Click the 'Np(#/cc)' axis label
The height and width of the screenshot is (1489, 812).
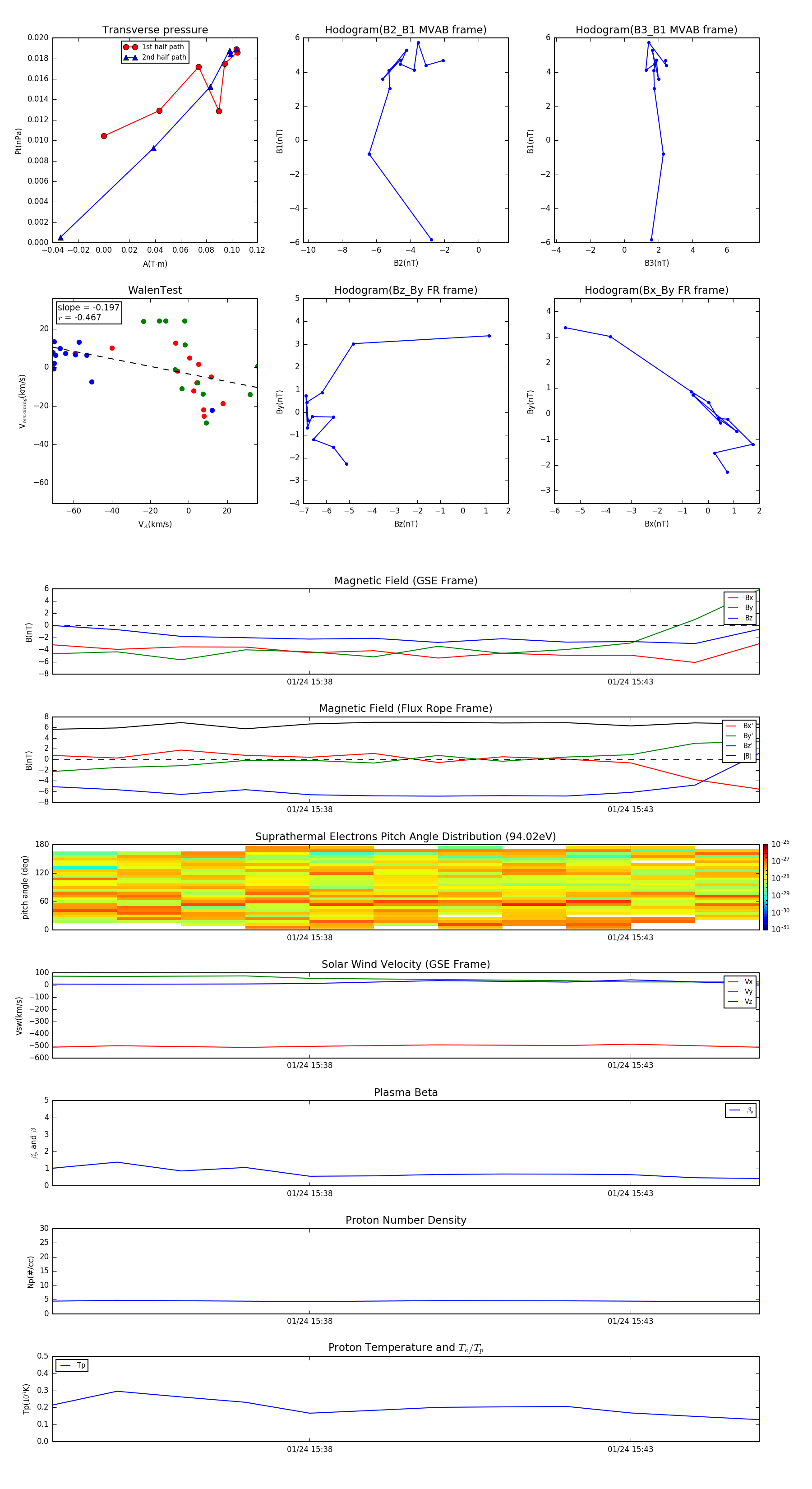(x=31, y=1272)
